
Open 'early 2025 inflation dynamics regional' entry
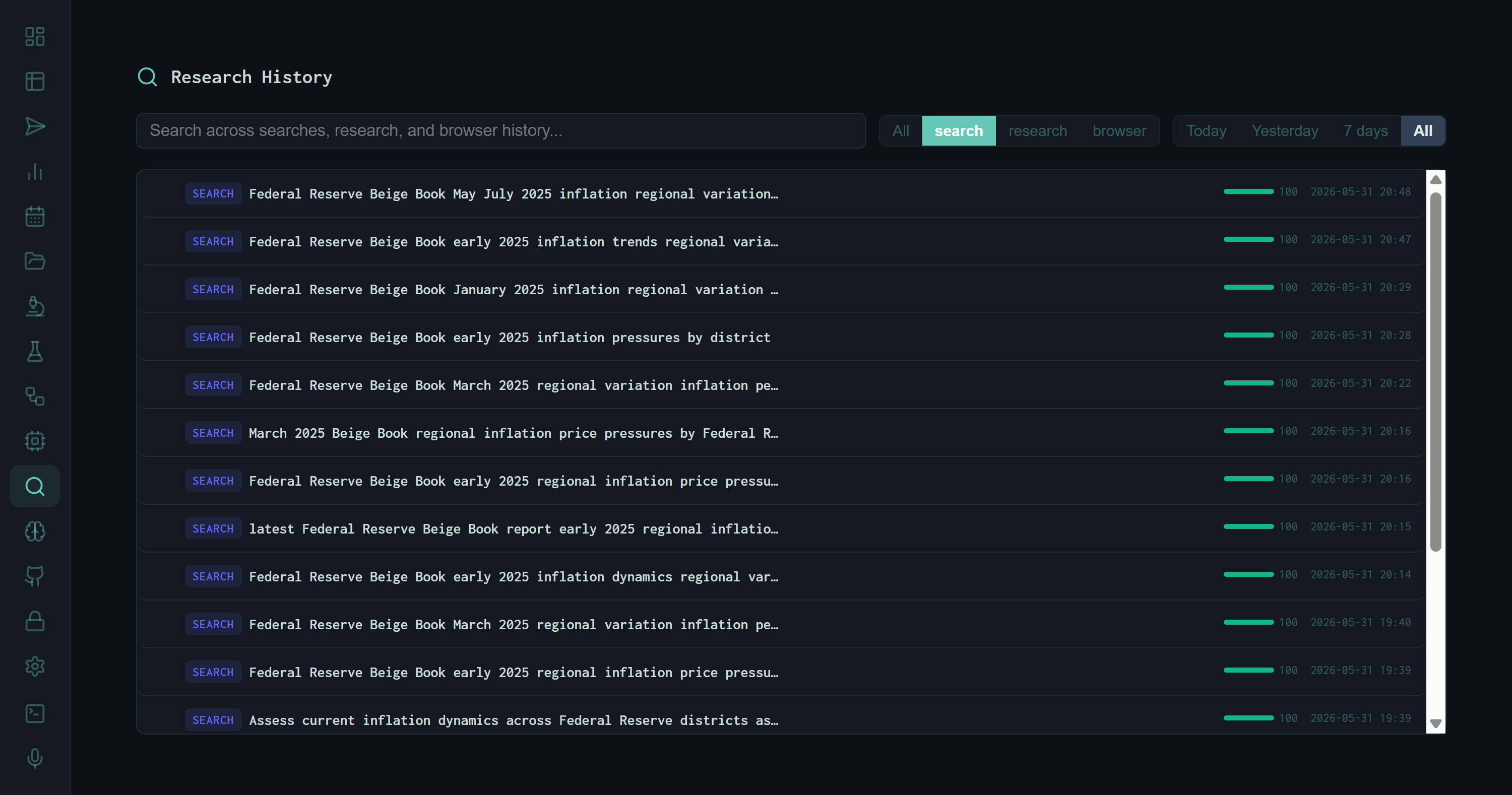781,576
